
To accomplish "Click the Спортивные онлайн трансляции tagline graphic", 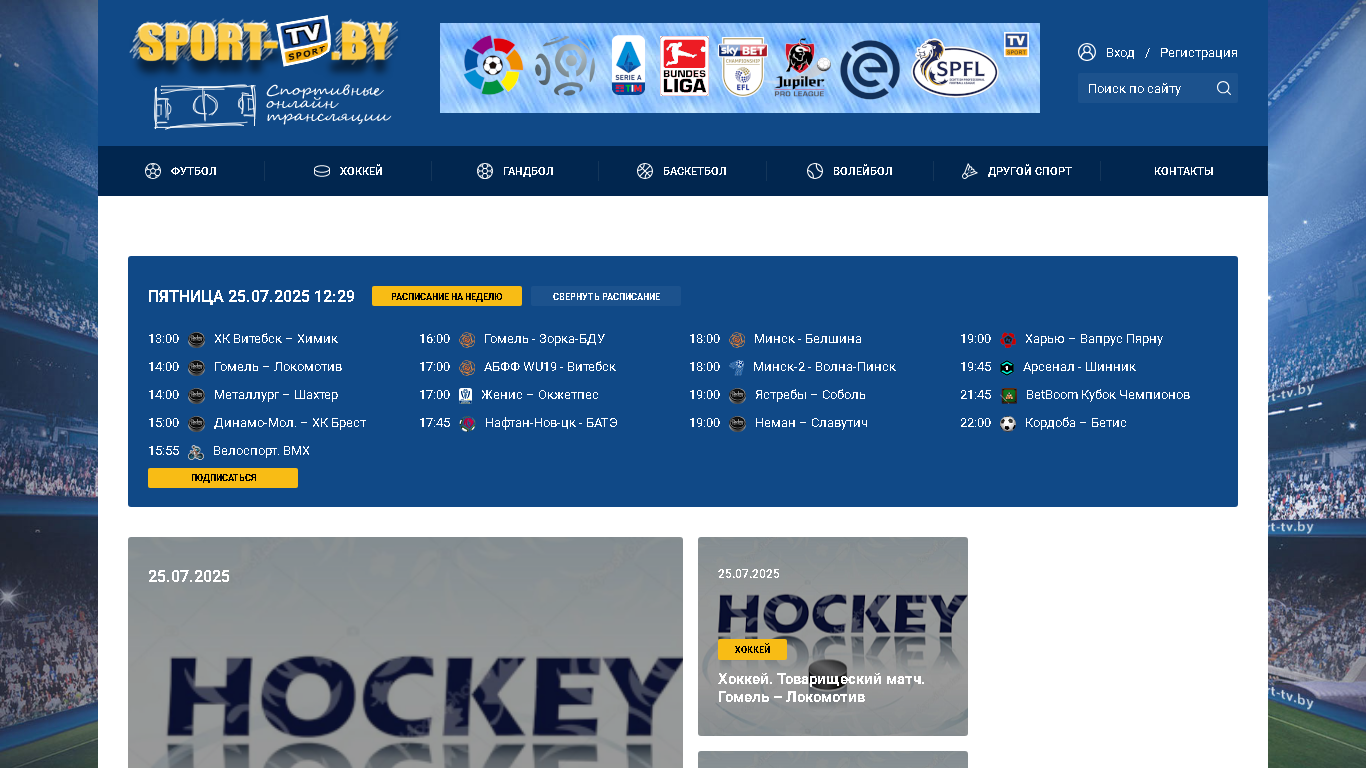I will [x=272, y=106].
